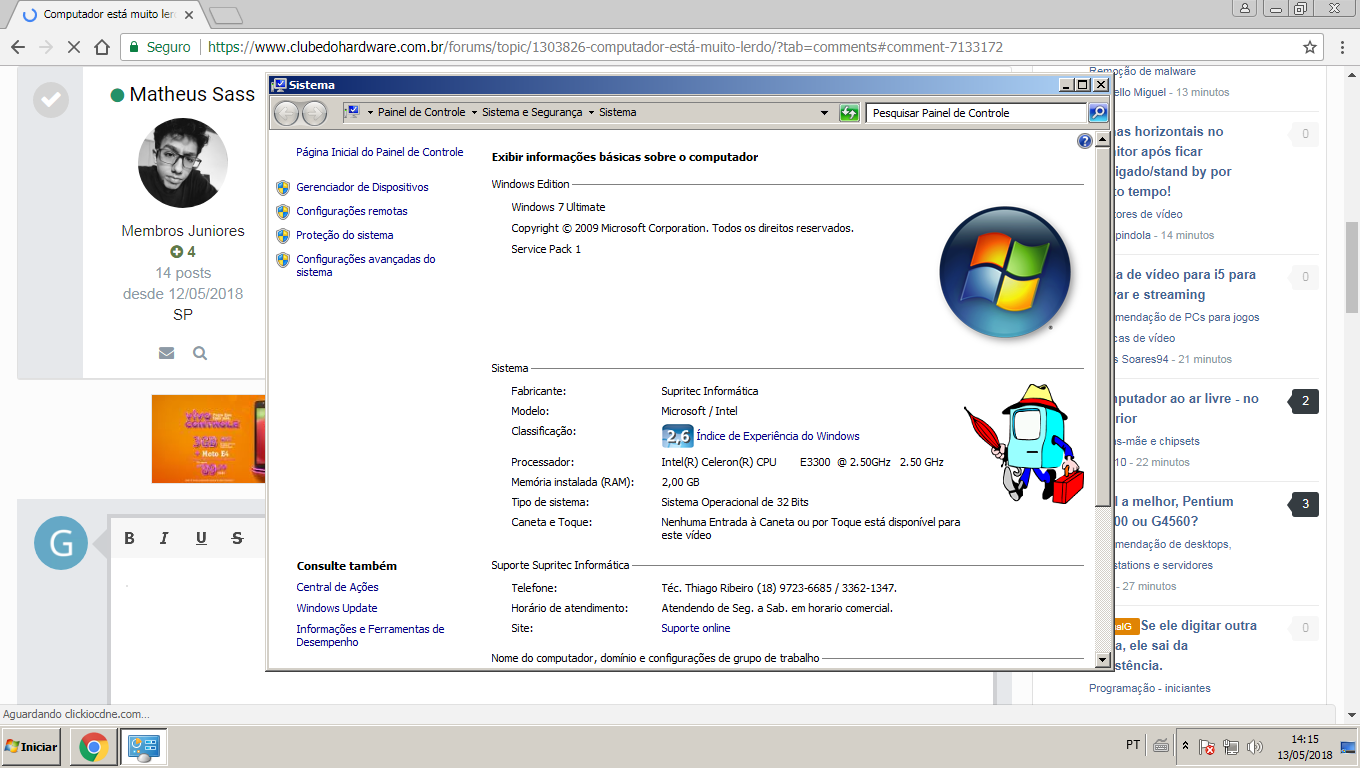Image resolution: width=1360 pixels, height=768 pixels.
Task: Open the PT language selector on taskbar
Action: [1133, 745]
